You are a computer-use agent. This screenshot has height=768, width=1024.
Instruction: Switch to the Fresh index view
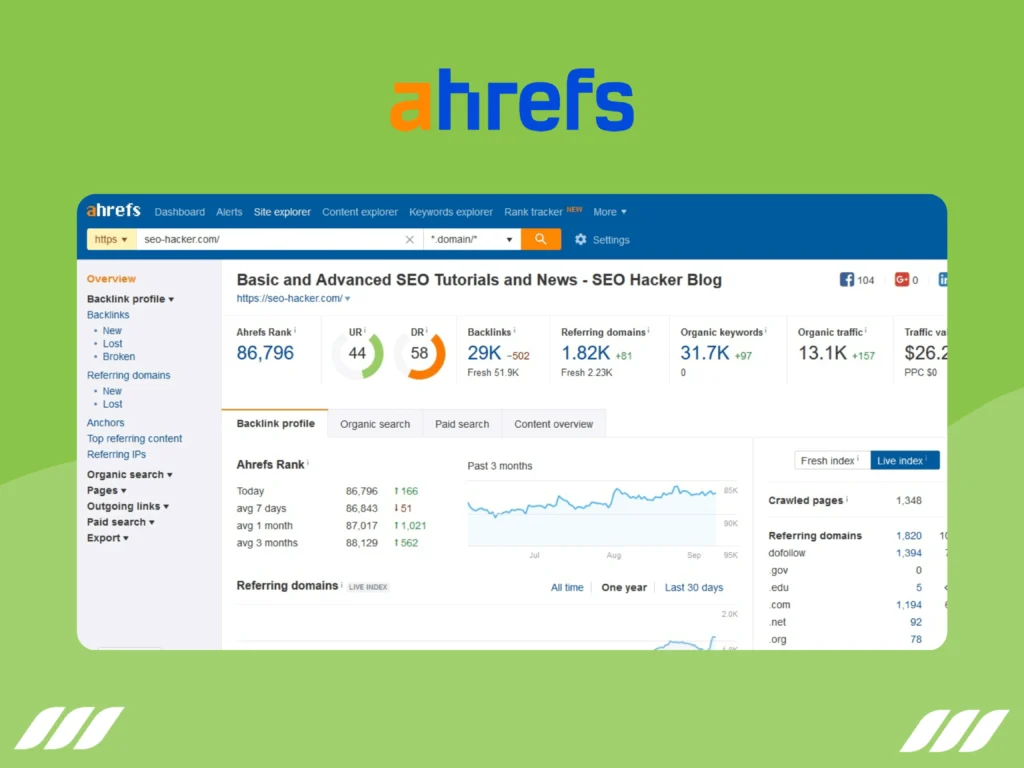(x=830, y=460)
